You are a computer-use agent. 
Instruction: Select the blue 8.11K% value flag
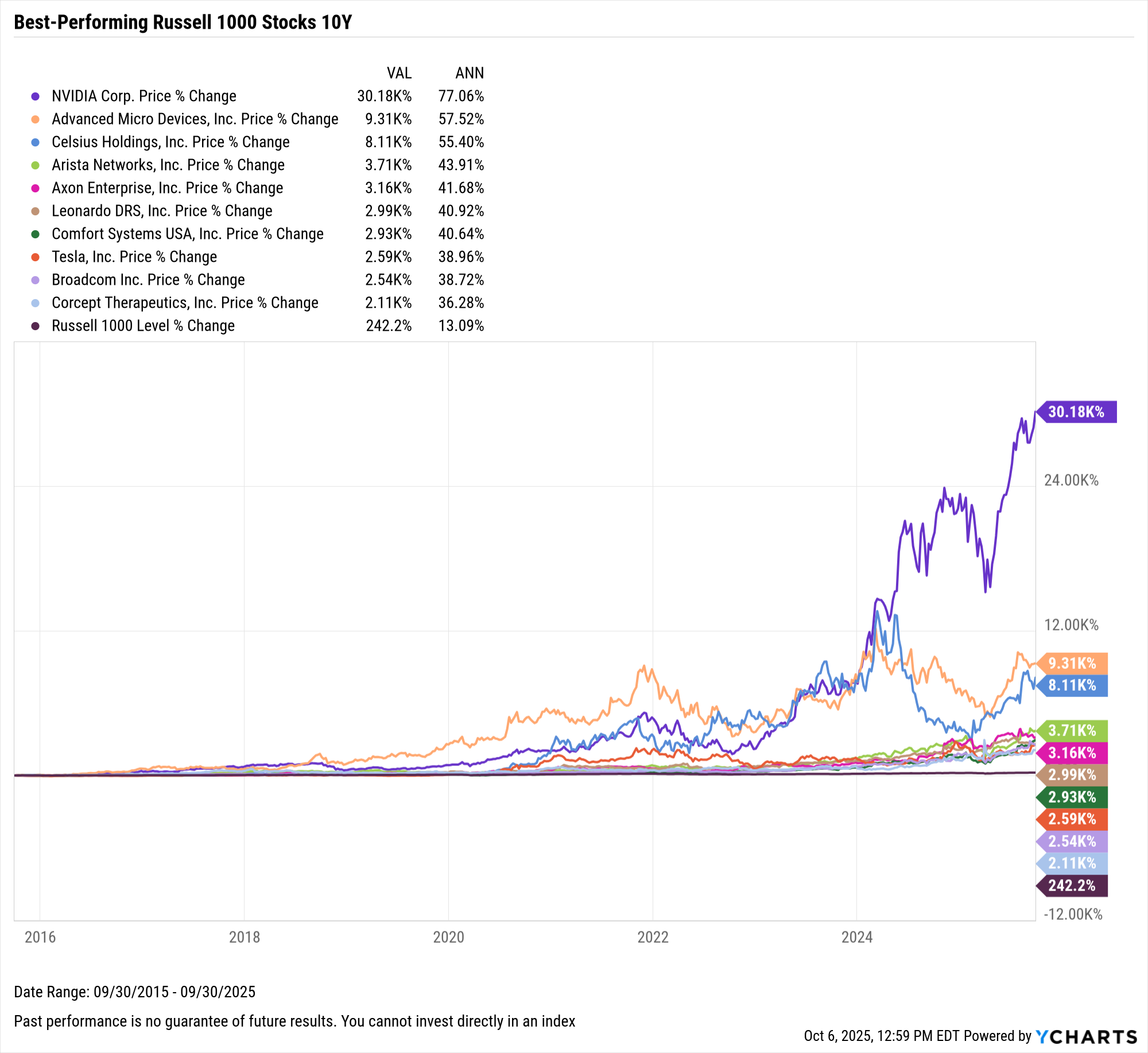pos(1072,685)
